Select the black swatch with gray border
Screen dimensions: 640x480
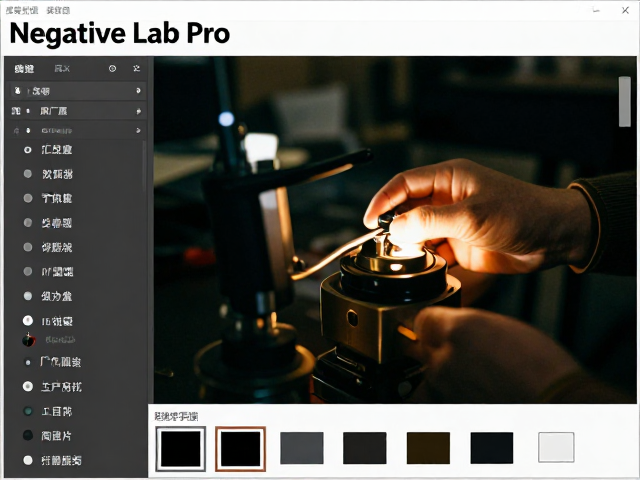tap(180, 449)
